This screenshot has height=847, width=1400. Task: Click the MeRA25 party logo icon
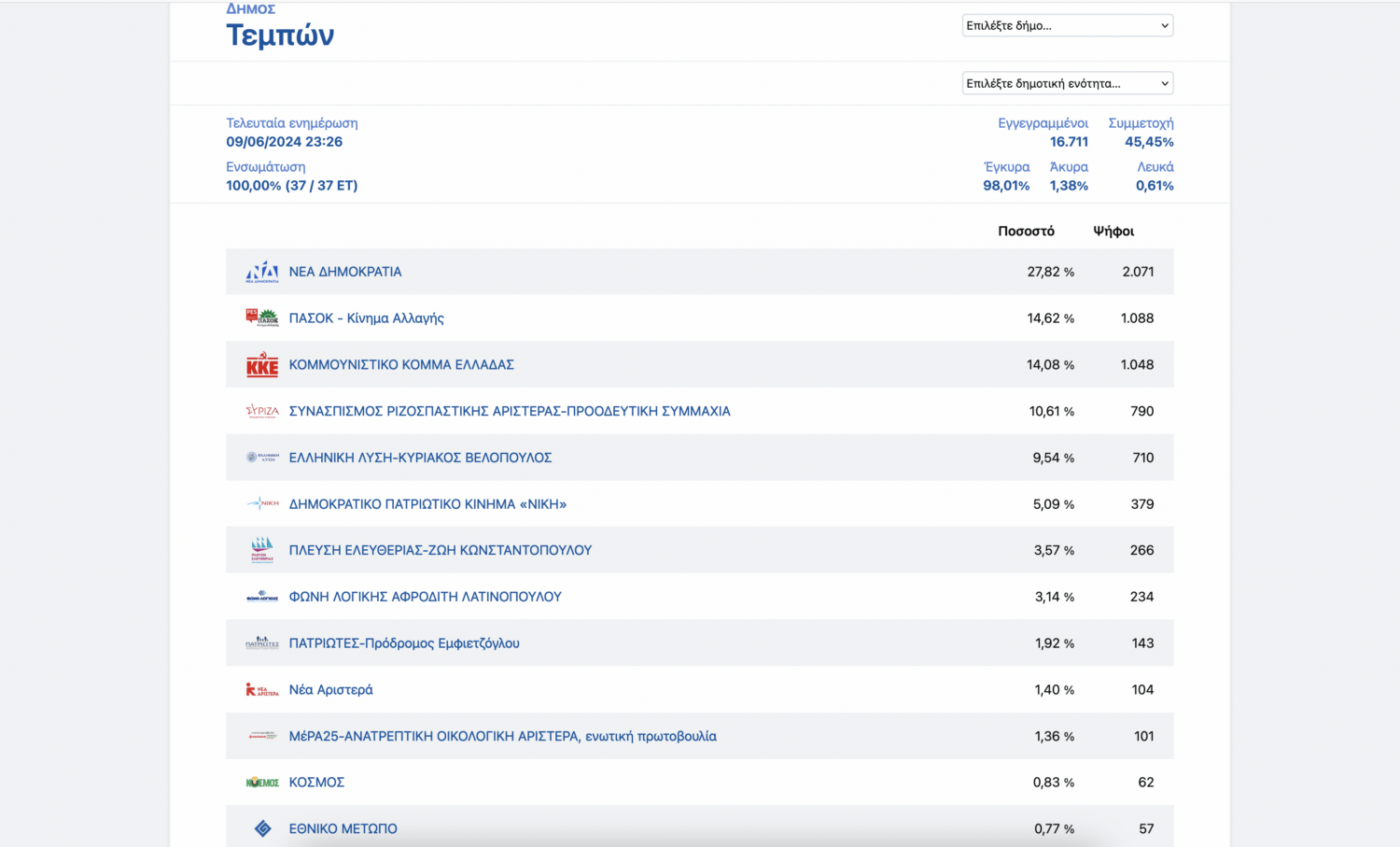[x=262, y=736]
